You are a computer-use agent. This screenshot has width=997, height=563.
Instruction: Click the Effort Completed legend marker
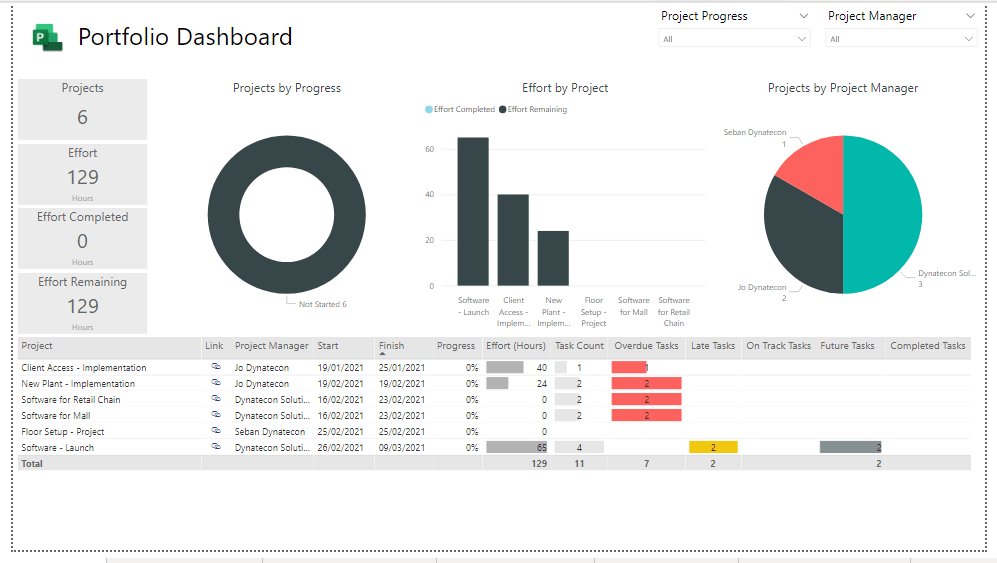tap(429, 110)
